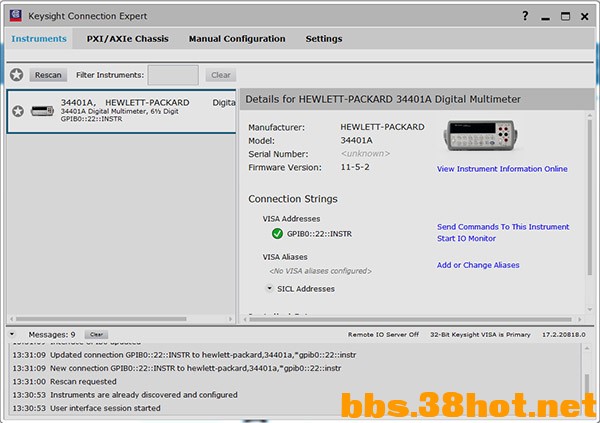Clear messages with the small Clear button
Screen dimensions: 600x423
[x=96, y=334]
